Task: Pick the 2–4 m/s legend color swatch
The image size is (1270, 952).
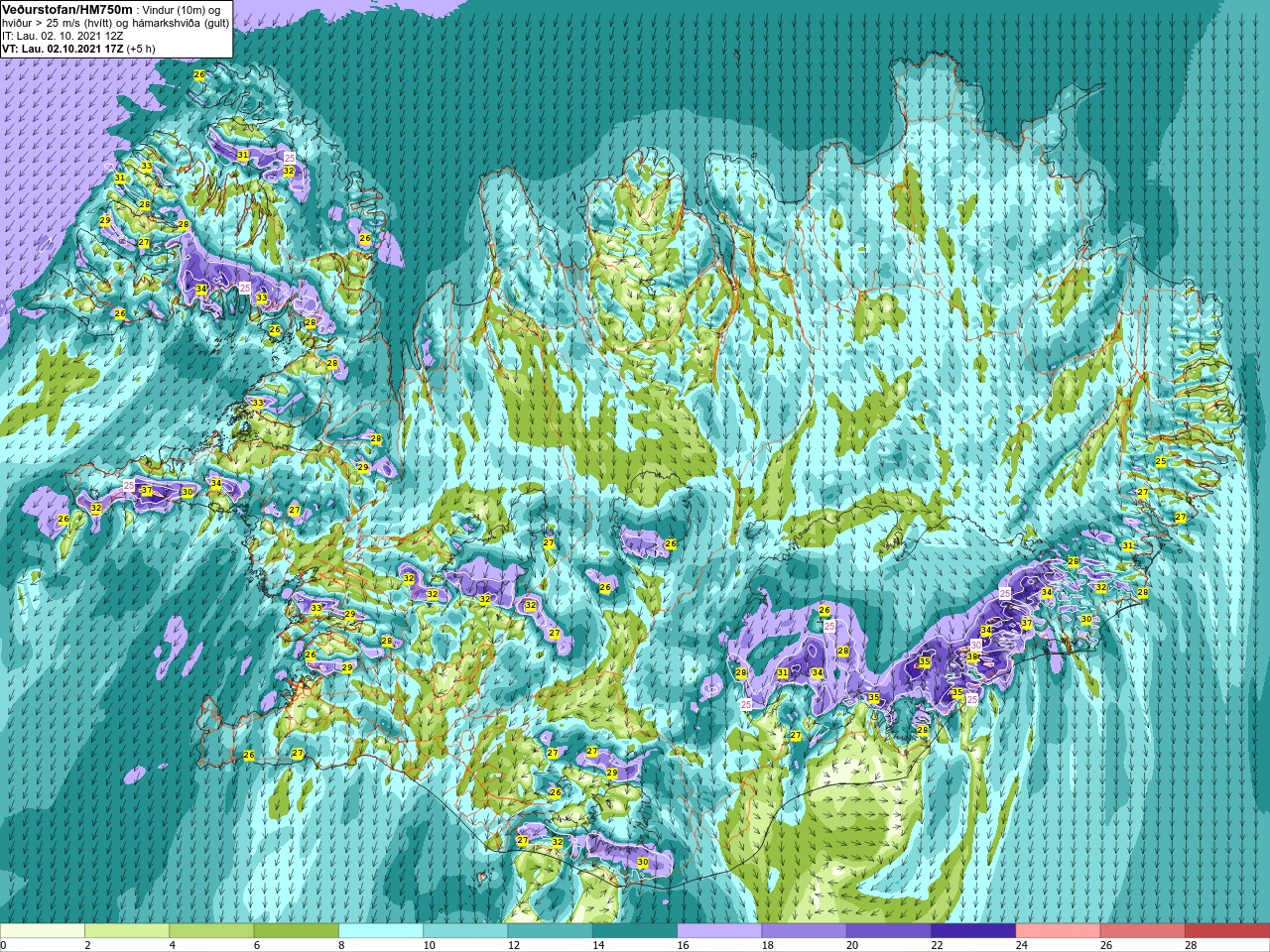Action: [x=127, y=931]
